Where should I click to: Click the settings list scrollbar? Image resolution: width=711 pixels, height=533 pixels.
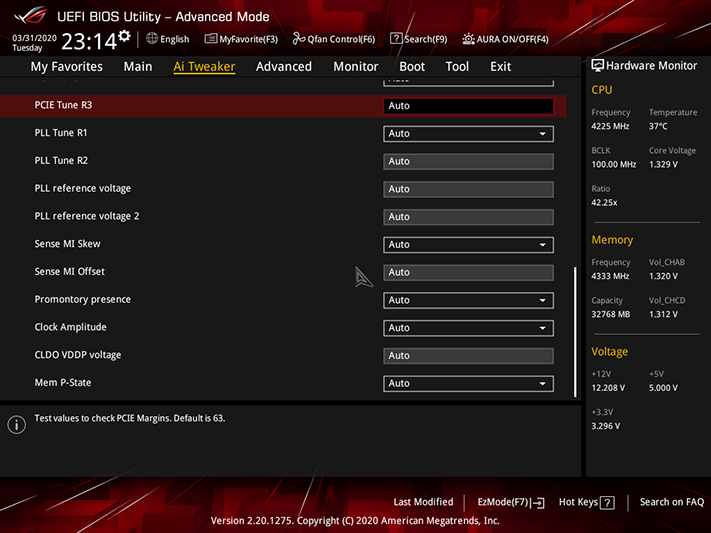click(x=575, y=332)
